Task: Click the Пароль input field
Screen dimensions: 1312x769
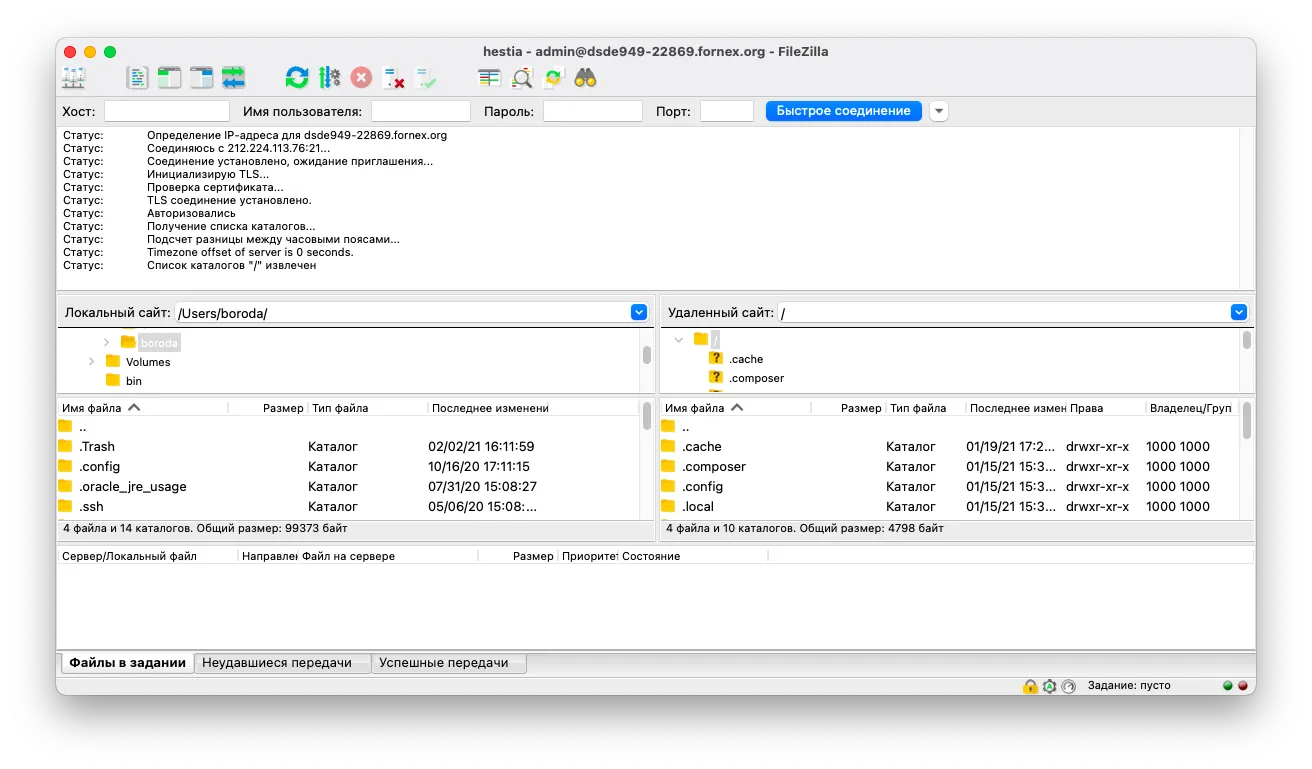Action: point(593,111)
